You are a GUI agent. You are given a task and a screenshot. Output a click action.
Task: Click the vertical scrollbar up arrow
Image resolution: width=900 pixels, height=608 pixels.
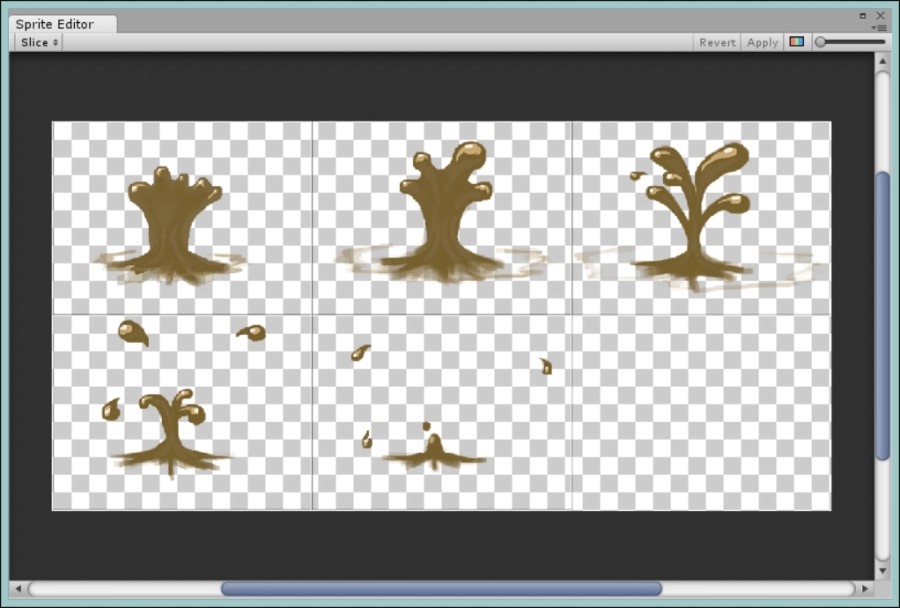pyautogui.click(x=883, y=61)
